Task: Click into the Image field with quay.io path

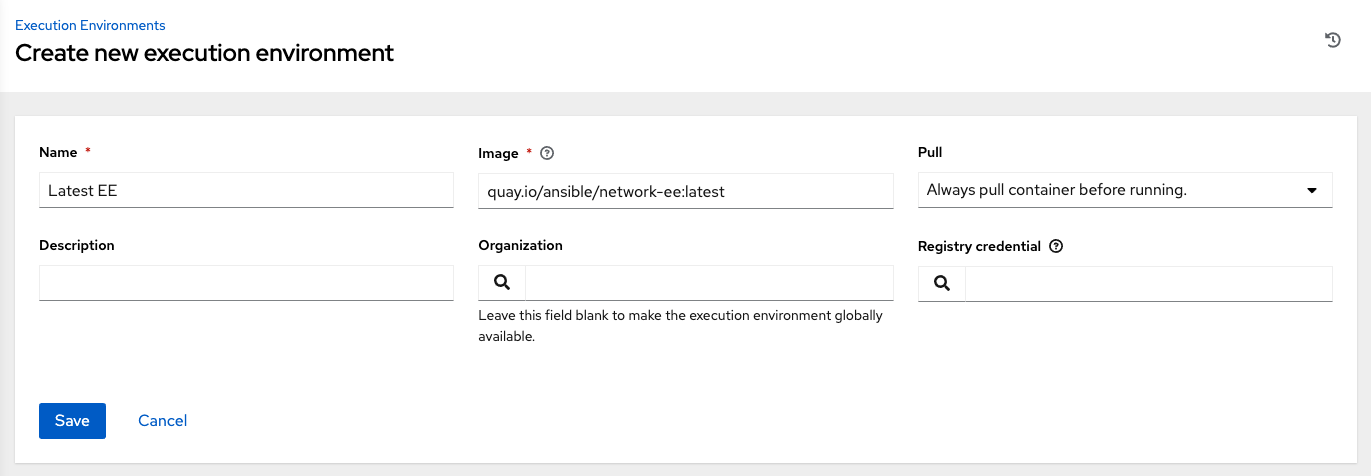Action: pyautogui.click(x=685, y=191)
